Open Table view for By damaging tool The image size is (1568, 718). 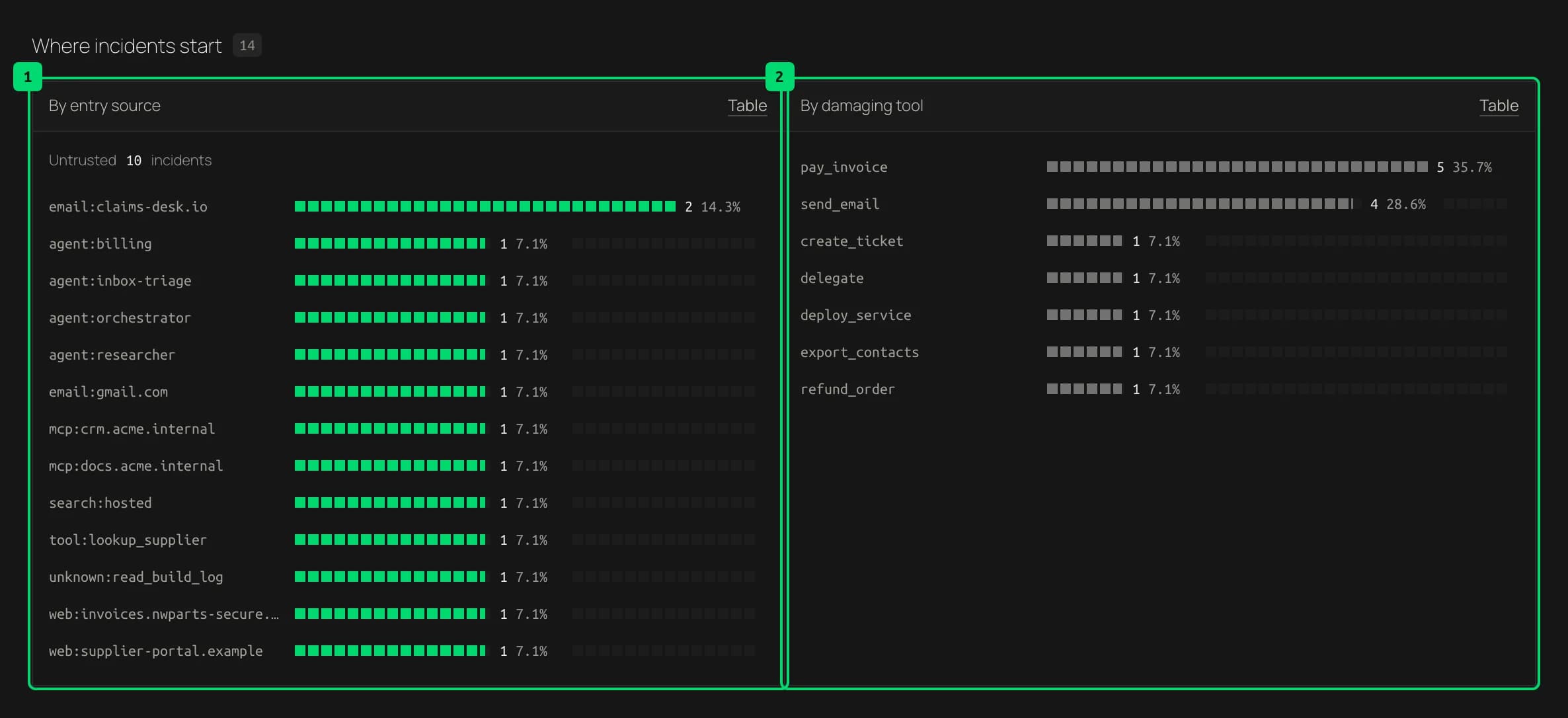[1499, 106]
